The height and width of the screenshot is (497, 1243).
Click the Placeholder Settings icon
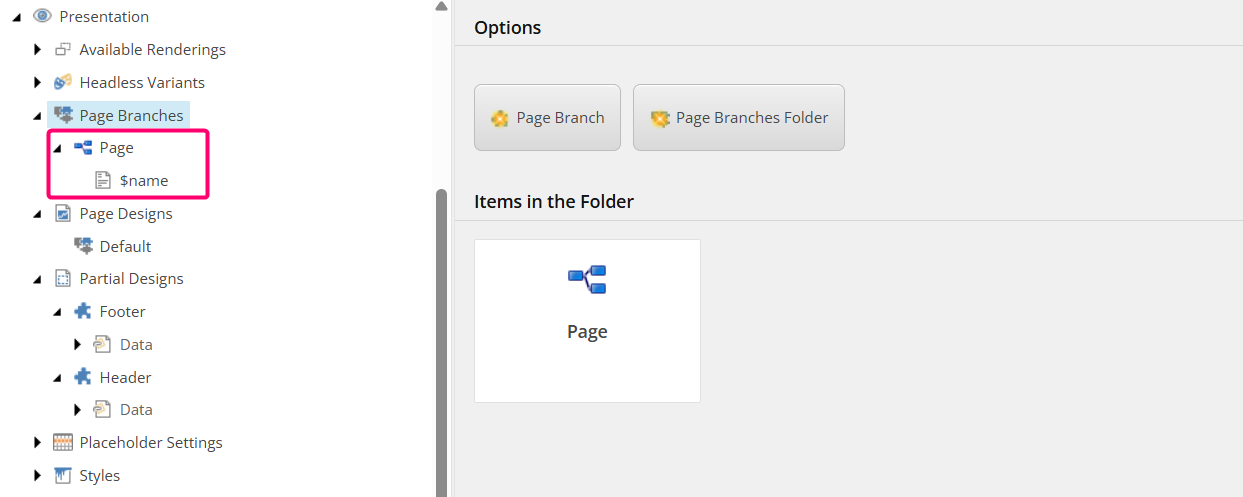tap(63, 442)
